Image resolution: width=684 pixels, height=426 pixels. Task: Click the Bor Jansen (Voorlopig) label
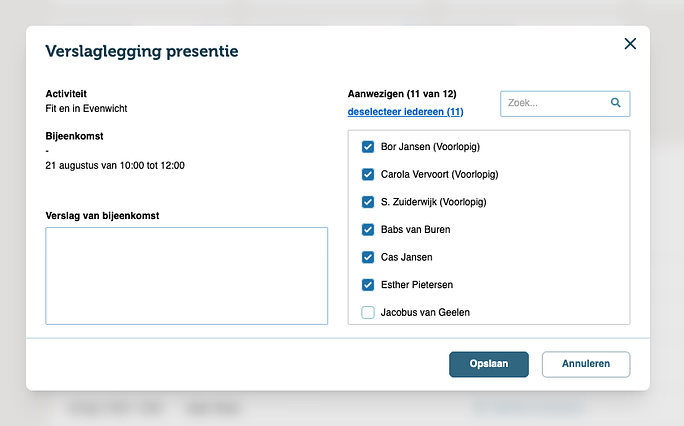(430, 147)
